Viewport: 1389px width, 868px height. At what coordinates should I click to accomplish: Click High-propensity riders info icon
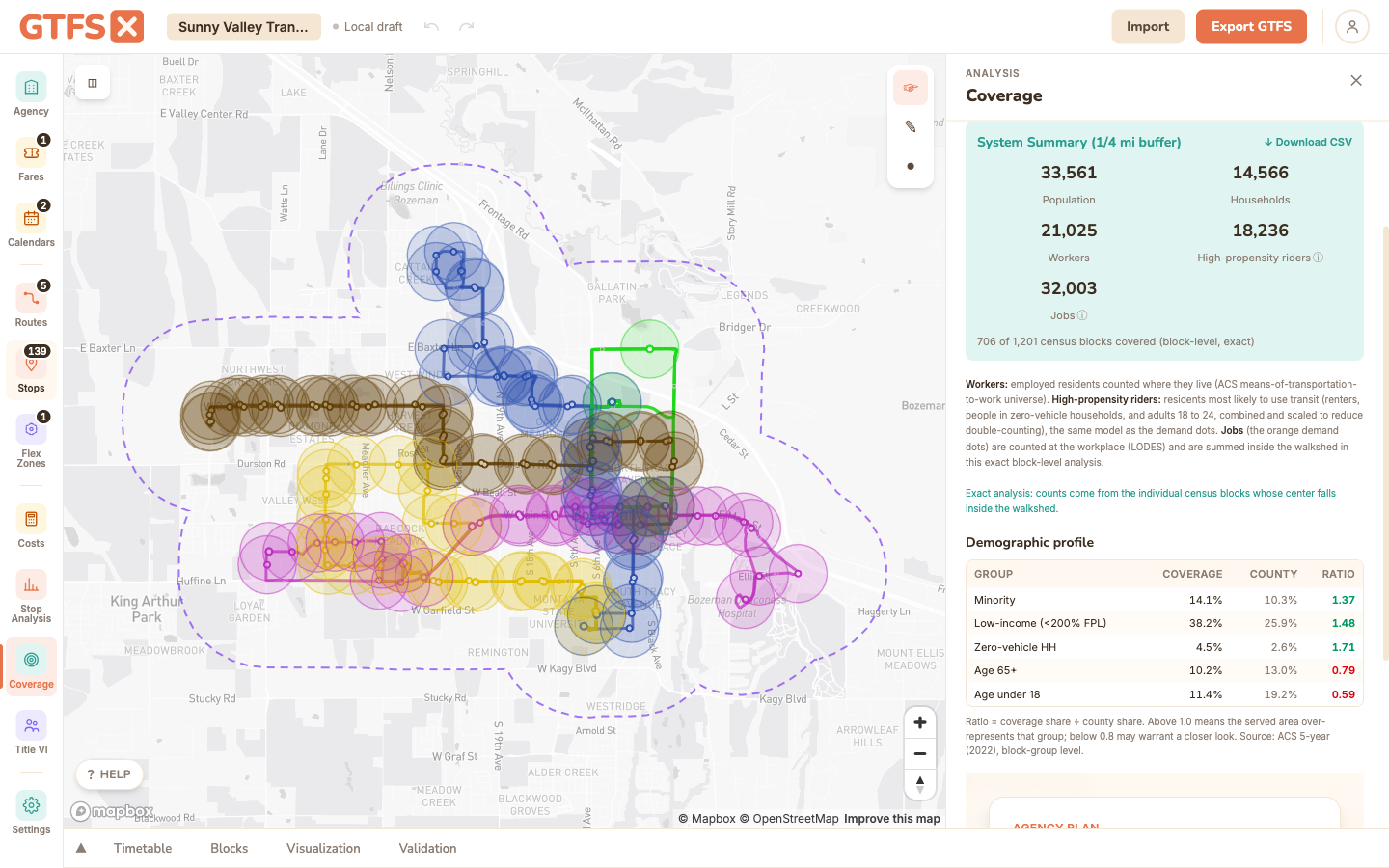(1319, 258)
